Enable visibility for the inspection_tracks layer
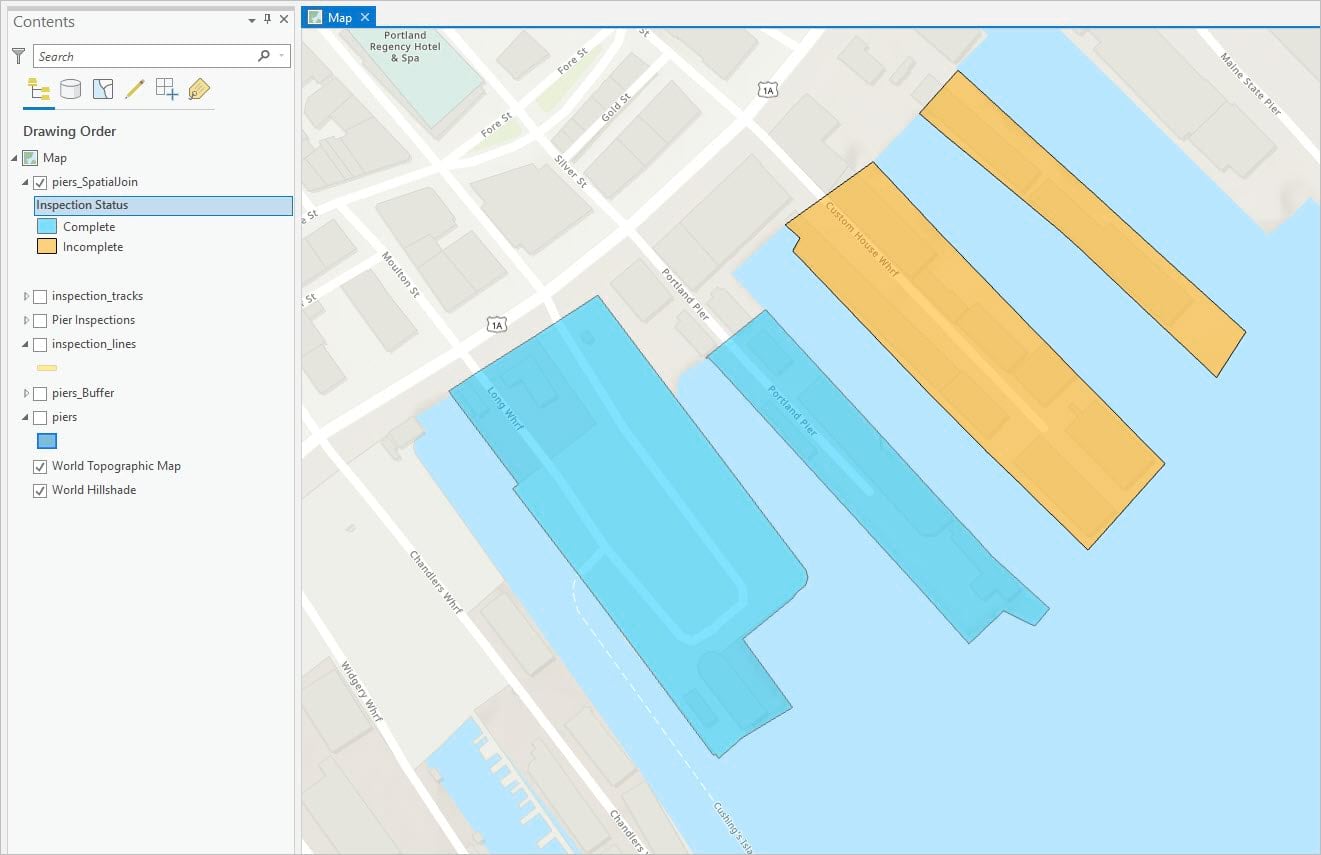The width and height of the screenshot is (1321, 855). coord(40,296)
